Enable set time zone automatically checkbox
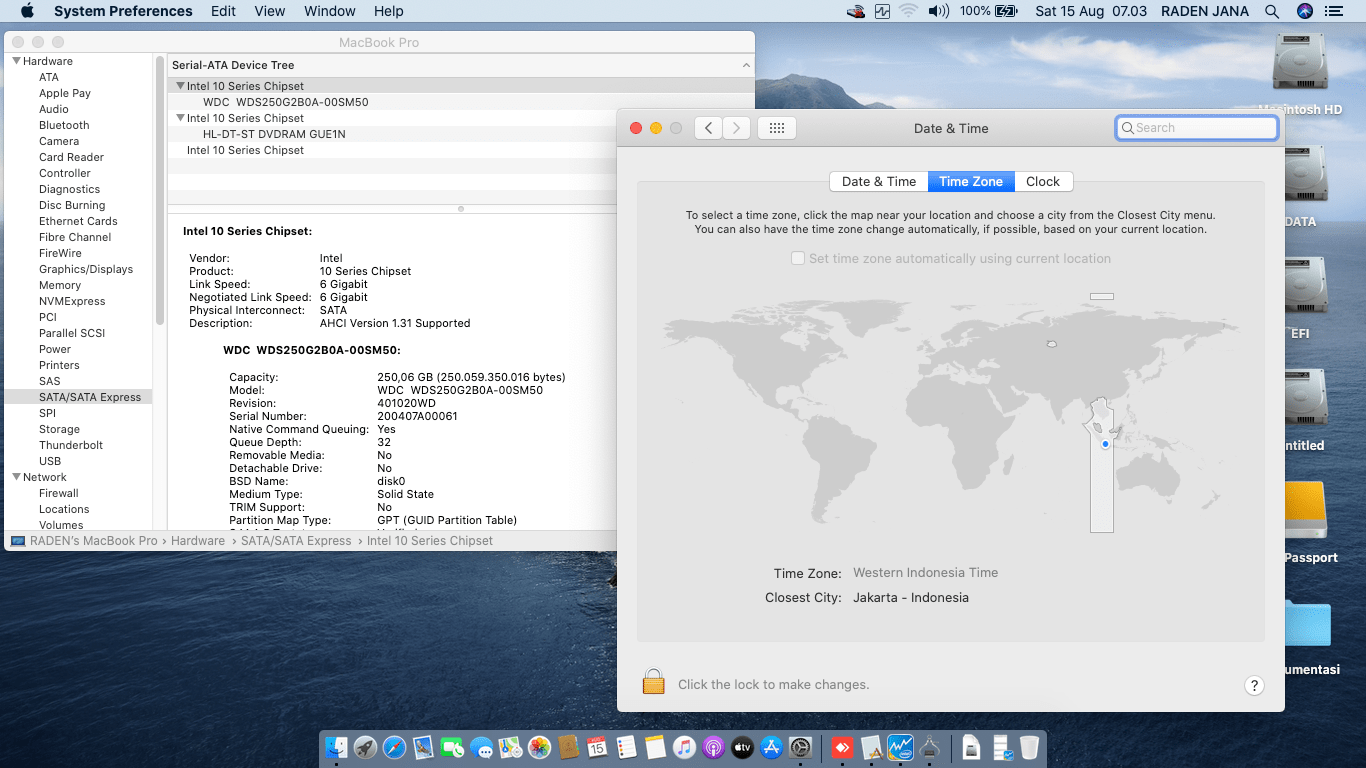Viewport: 1366px width, 768px height. [798, 258]
